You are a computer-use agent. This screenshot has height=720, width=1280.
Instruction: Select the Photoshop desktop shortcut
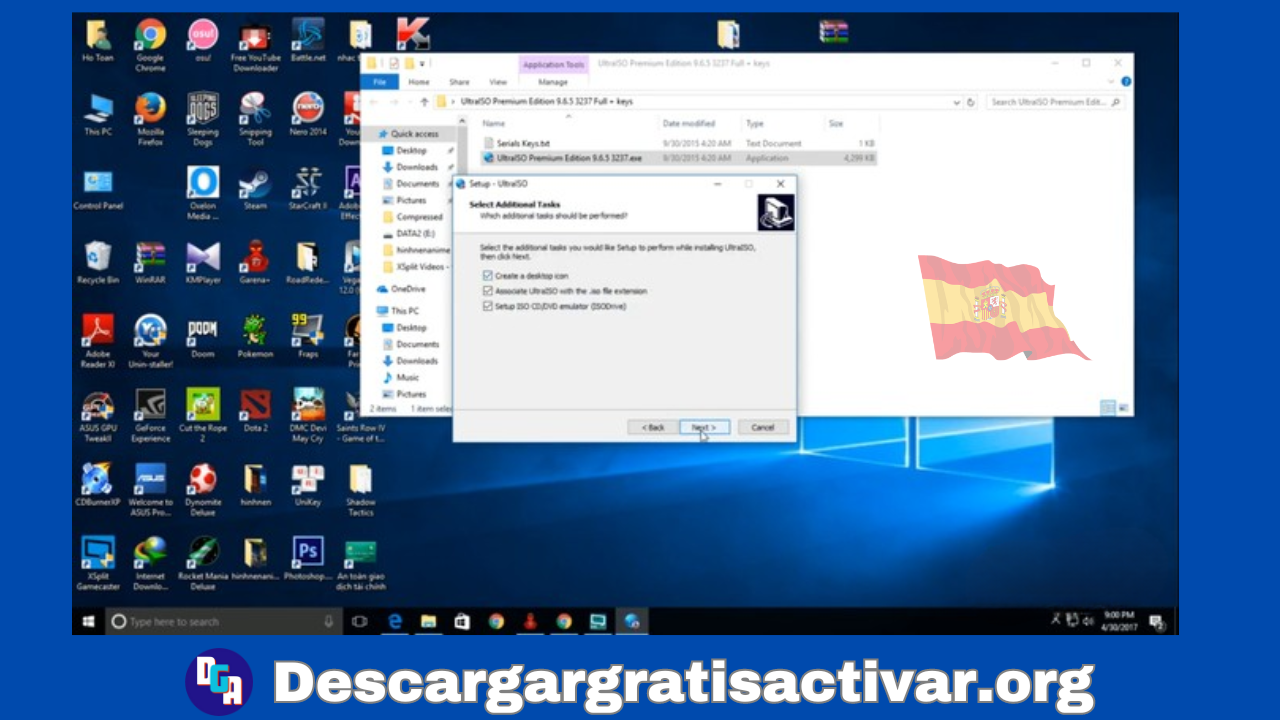[x=308, y=559]
